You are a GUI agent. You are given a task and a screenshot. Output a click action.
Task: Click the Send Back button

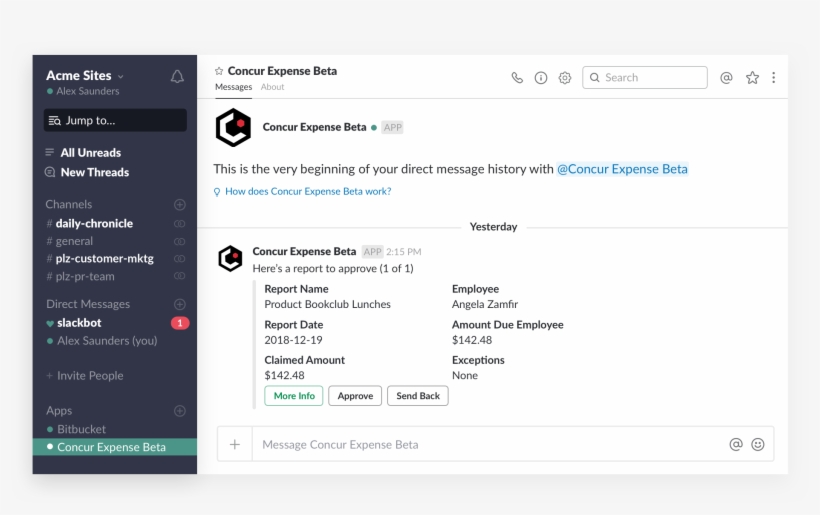point(418,396)
